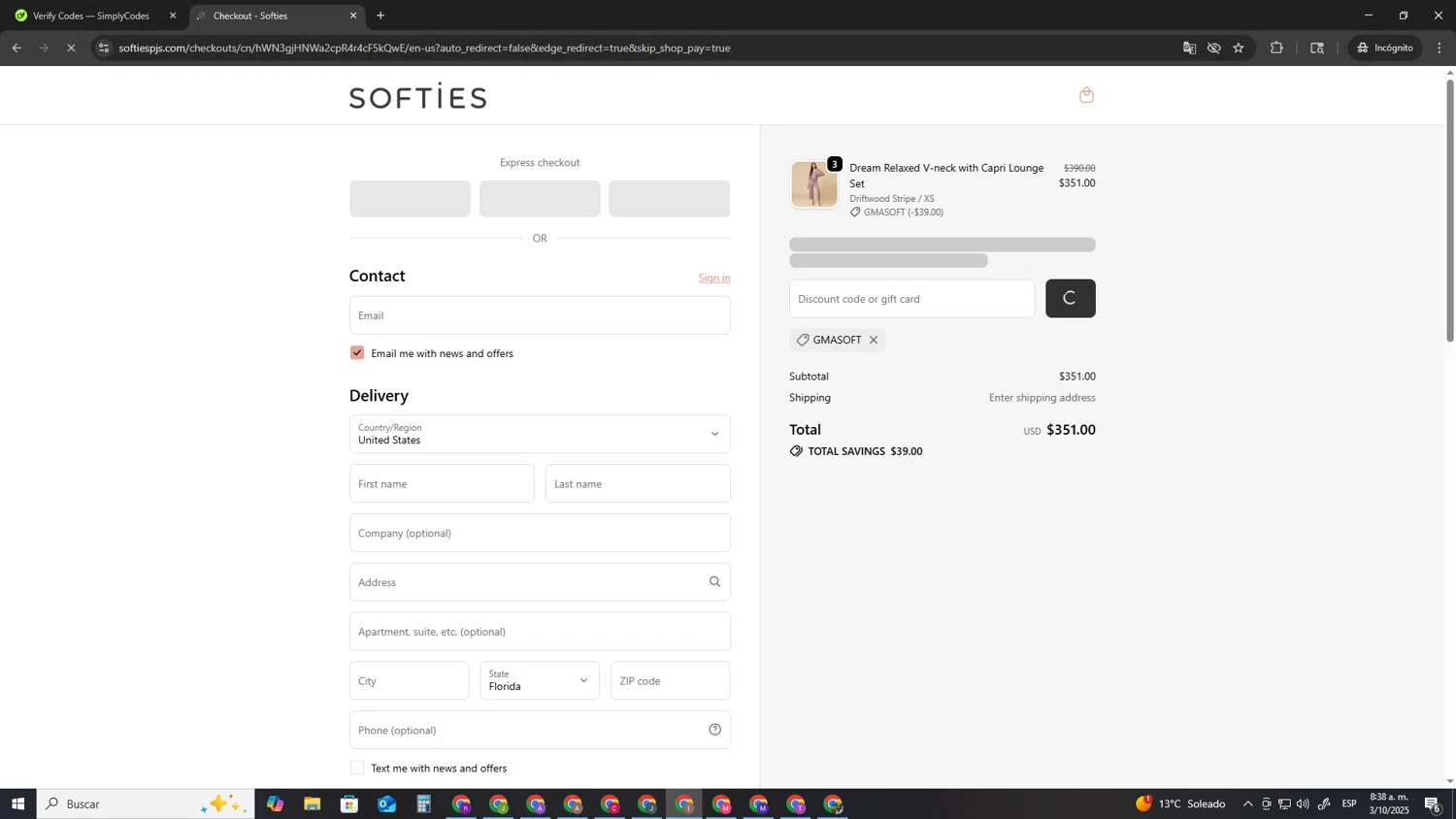Screen dimensions: 1456x819
Task: View site information icon in address bar
Action: 104,48
